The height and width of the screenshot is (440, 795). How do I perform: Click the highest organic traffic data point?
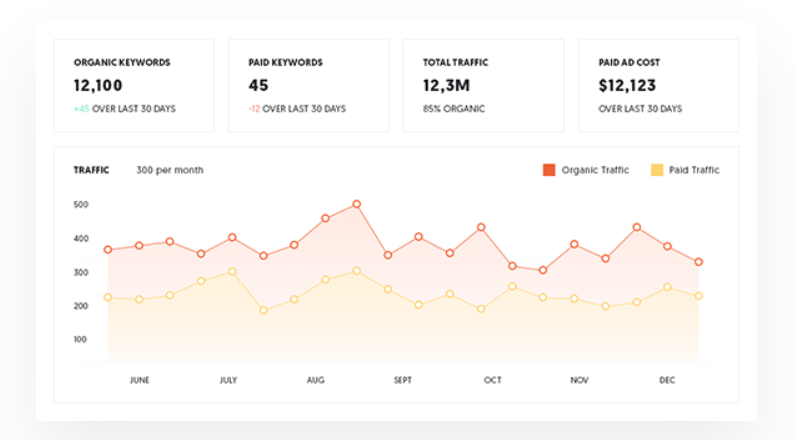[x=356, y=204]
